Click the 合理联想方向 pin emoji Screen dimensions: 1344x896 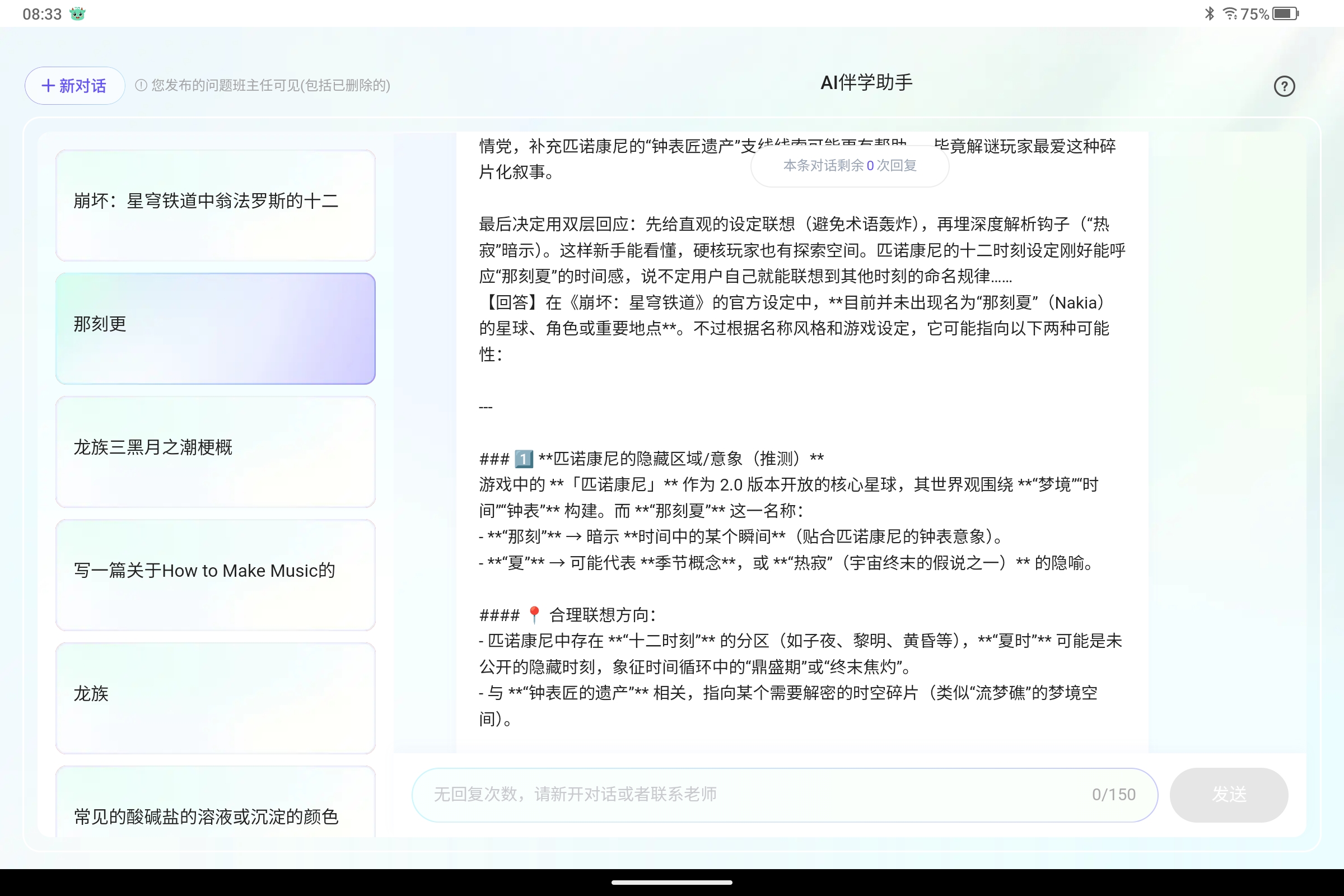coord(534,615)
